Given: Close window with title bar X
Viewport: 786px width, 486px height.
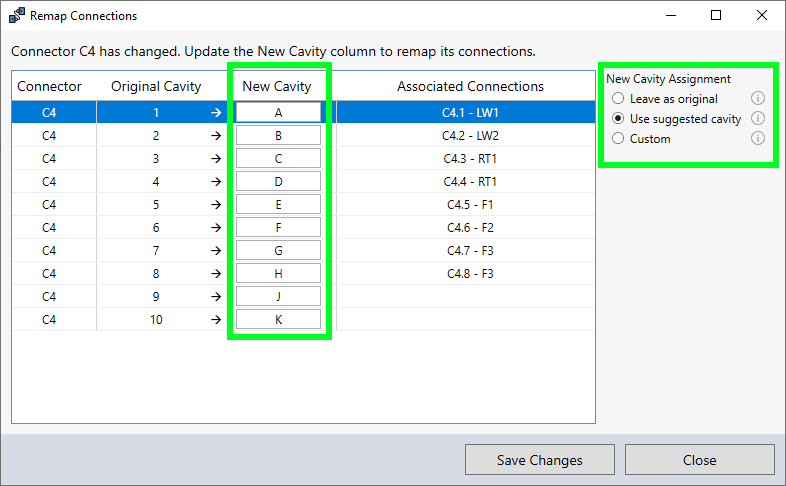Looking at the screenshot, I should pyautogui.click(x=761, y=15).
